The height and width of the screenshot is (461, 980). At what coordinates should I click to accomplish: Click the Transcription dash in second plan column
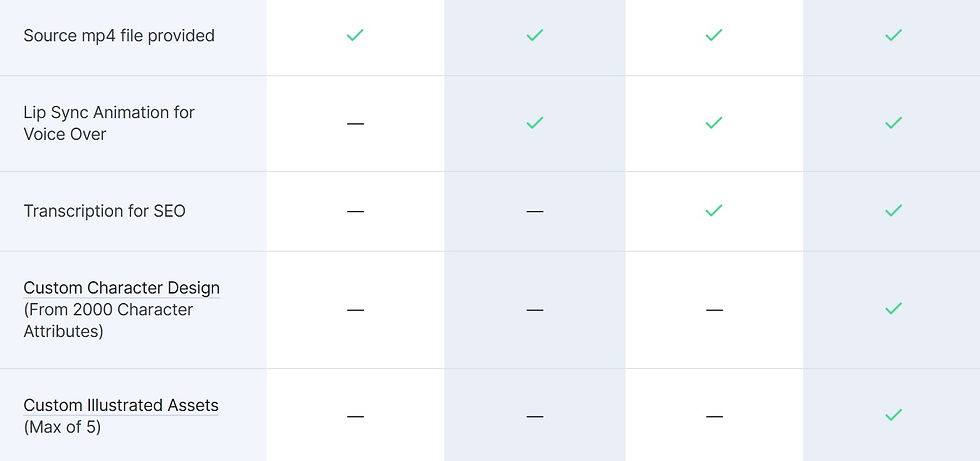[x=535, y=211]
